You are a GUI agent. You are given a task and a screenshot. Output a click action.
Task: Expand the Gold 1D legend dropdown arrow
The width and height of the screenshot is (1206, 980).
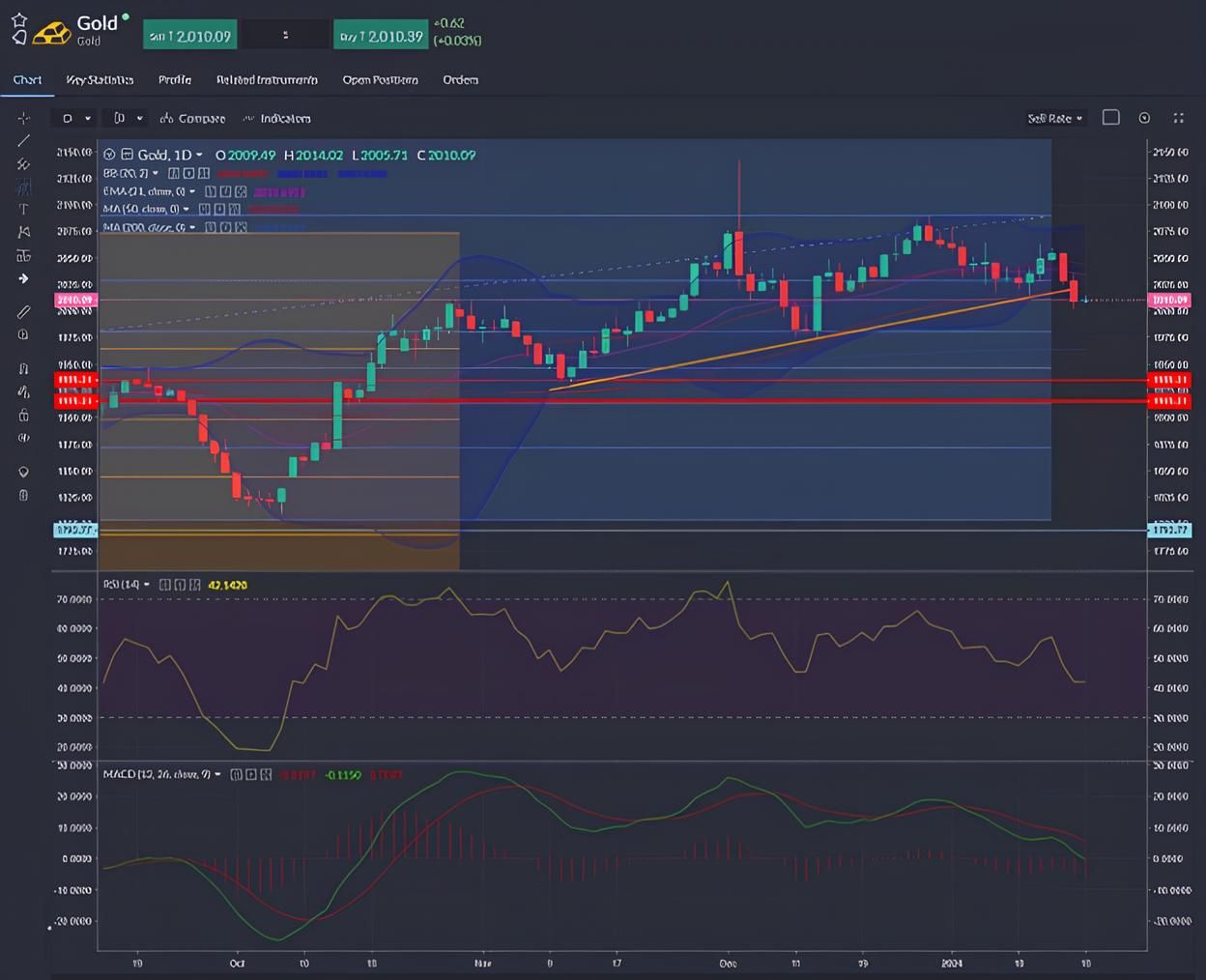pyautogui.click(x=199, y=155)
